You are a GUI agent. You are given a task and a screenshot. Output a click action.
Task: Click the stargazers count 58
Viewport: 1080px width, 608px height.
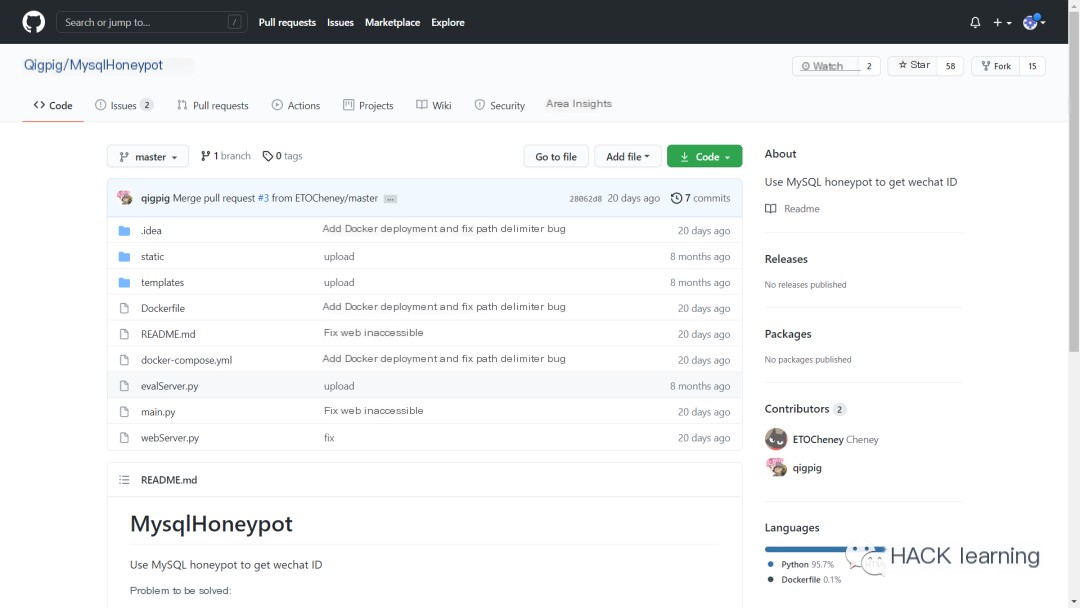951,66
